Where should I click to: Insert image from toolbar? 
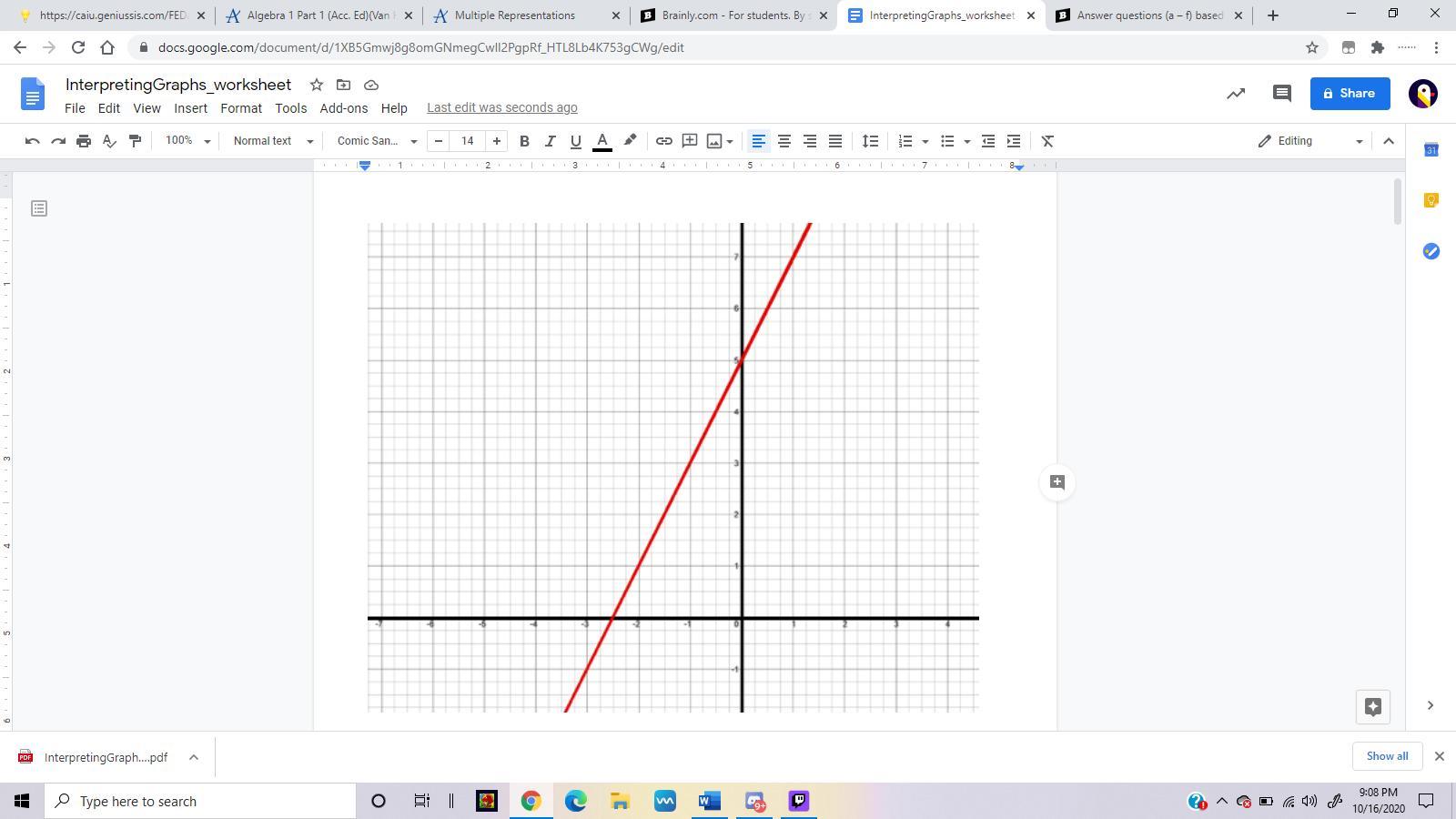714,141
